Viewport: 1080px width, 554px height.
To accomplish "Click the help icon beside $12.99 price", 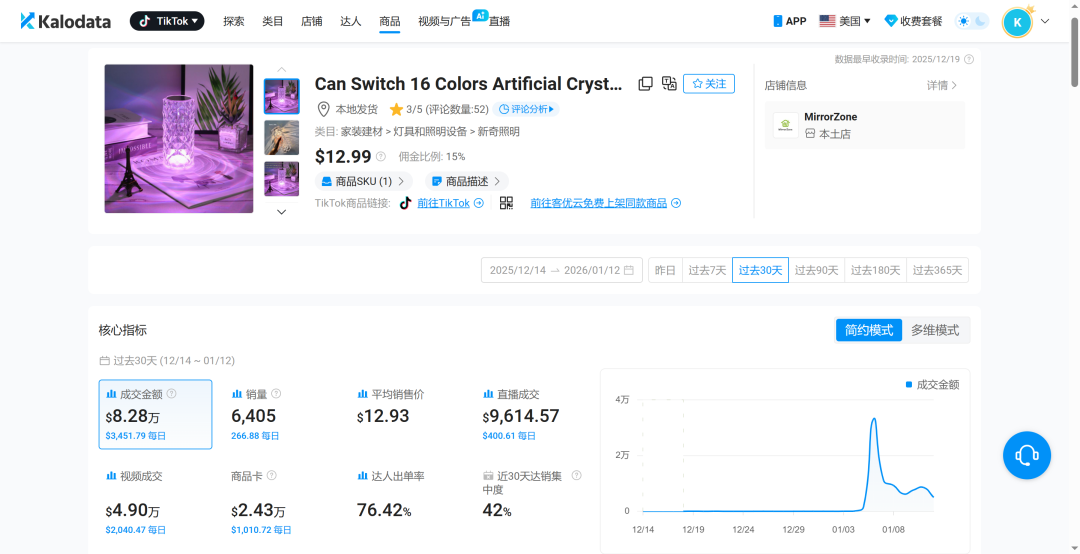I will [x=381, y=156].
